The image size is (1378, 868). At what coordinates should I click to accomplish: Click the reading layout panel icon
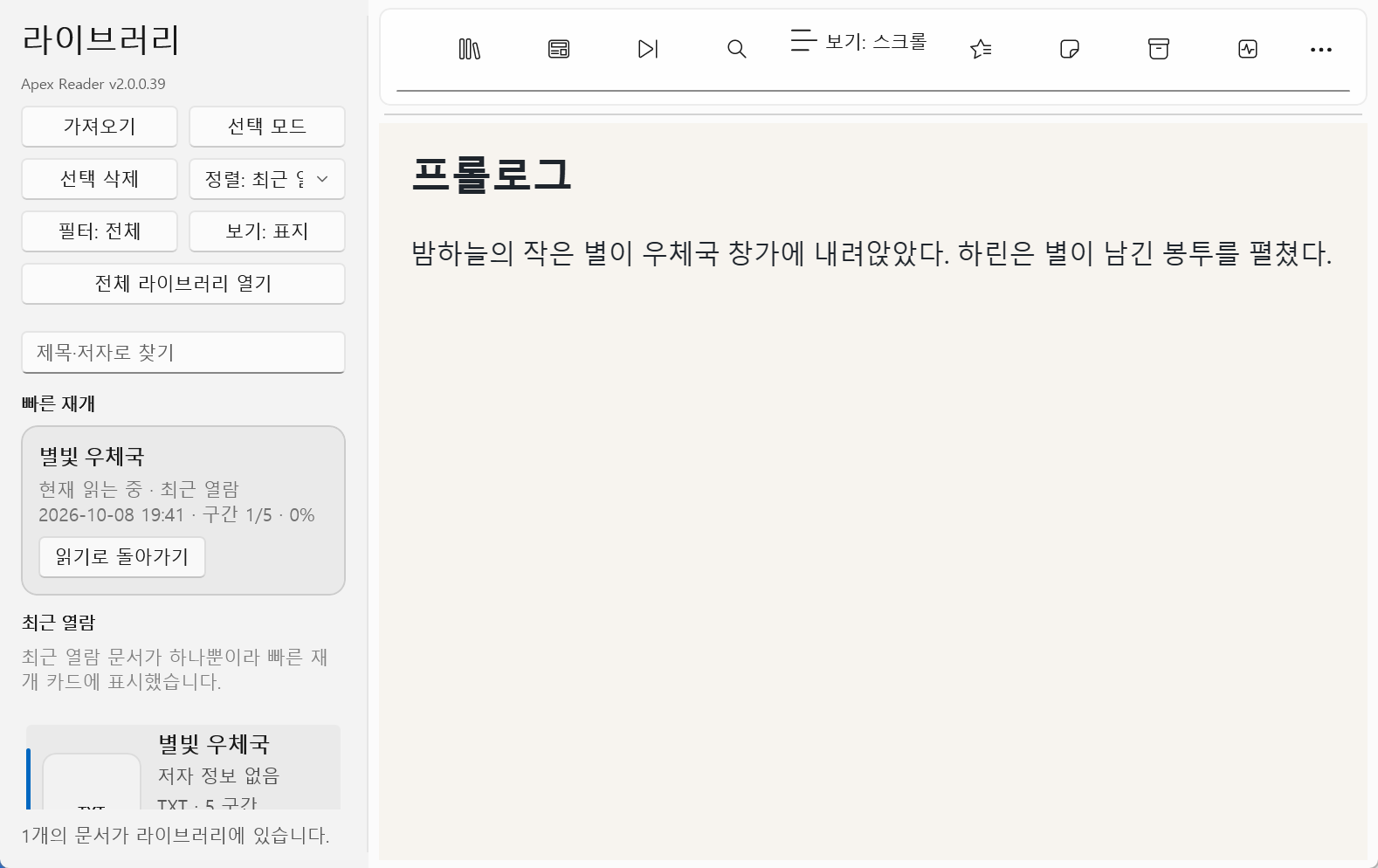(559, 49)
